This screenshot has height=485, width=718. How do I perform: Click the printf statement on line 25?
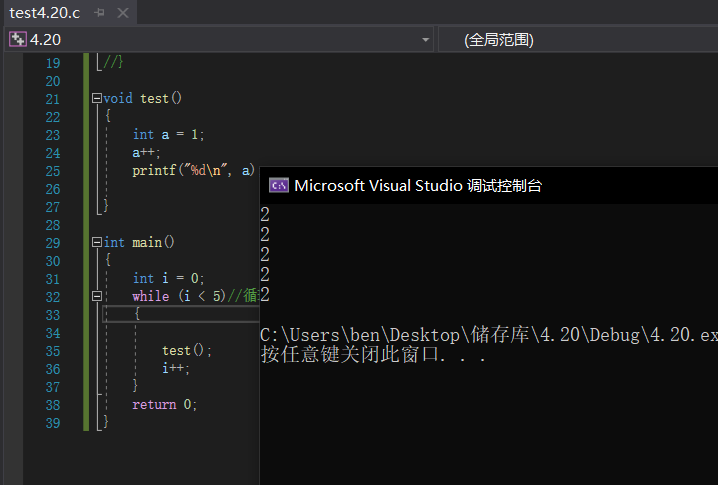(193, 170)
